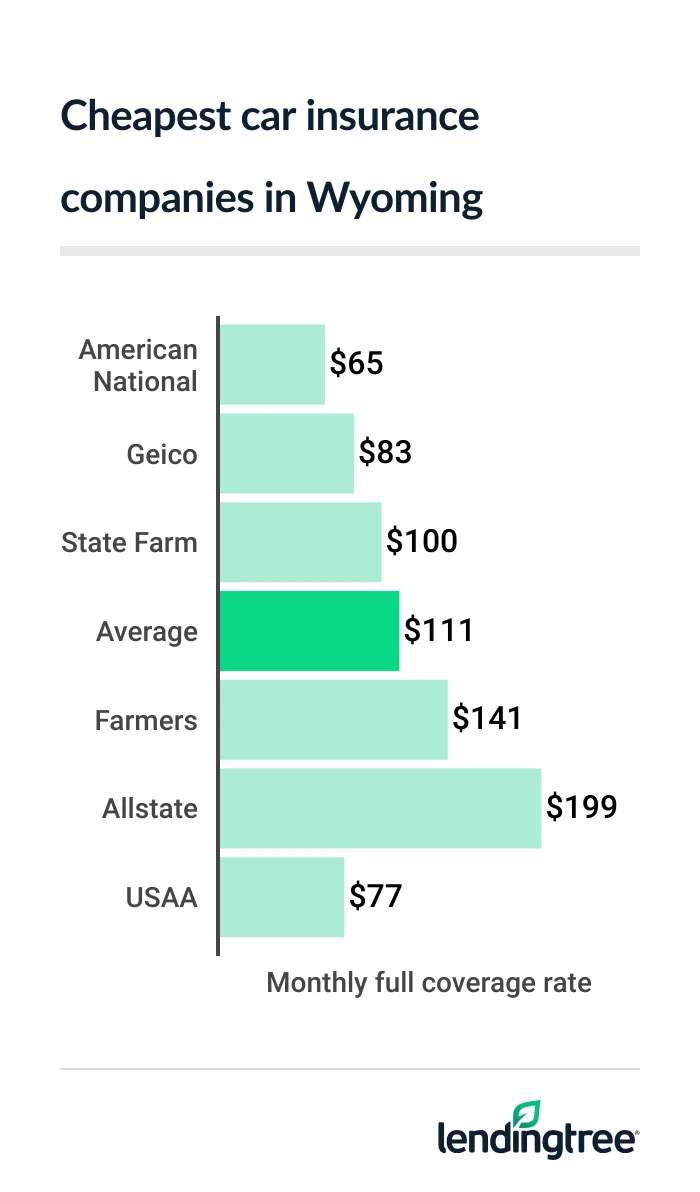Select the Allstate axis label
700x1192 pixels.
[150, 809]
